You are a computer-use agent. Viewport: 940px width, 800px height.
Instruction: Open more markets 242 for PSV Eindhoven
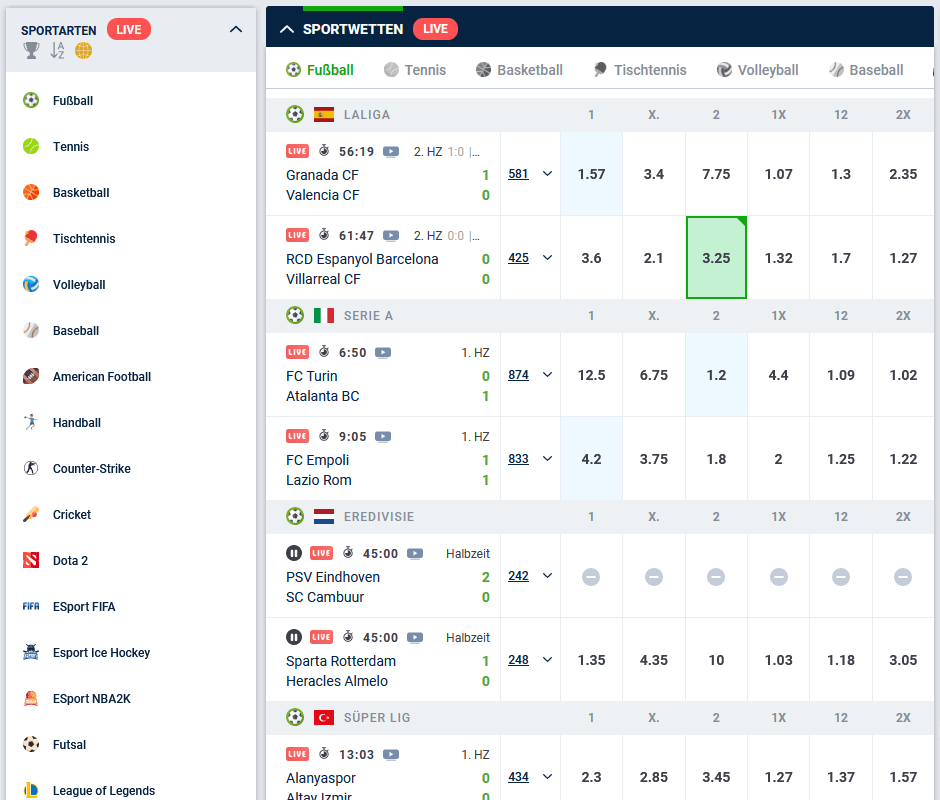[x=519, y=576]
